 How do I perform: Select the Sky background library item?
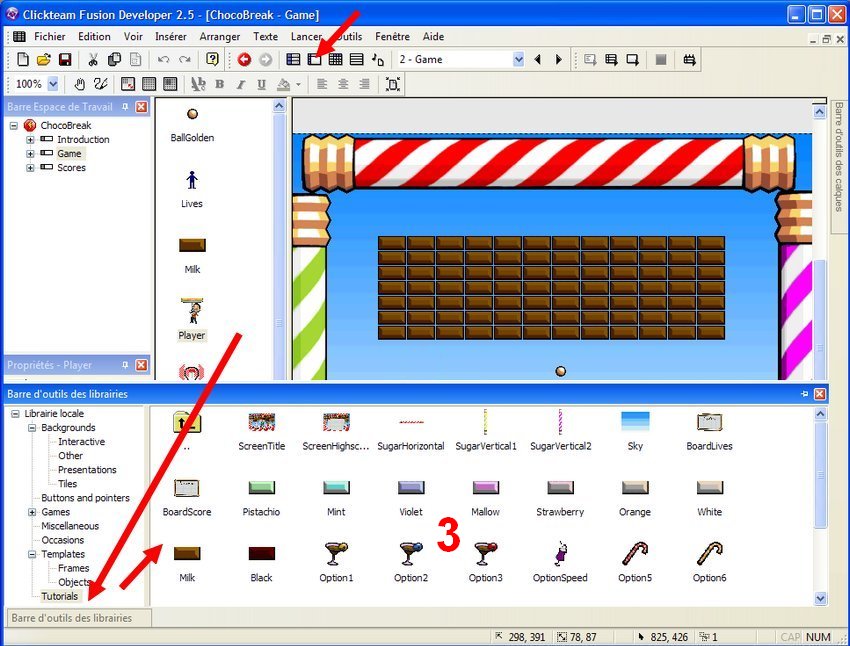[x=635, y=431]
